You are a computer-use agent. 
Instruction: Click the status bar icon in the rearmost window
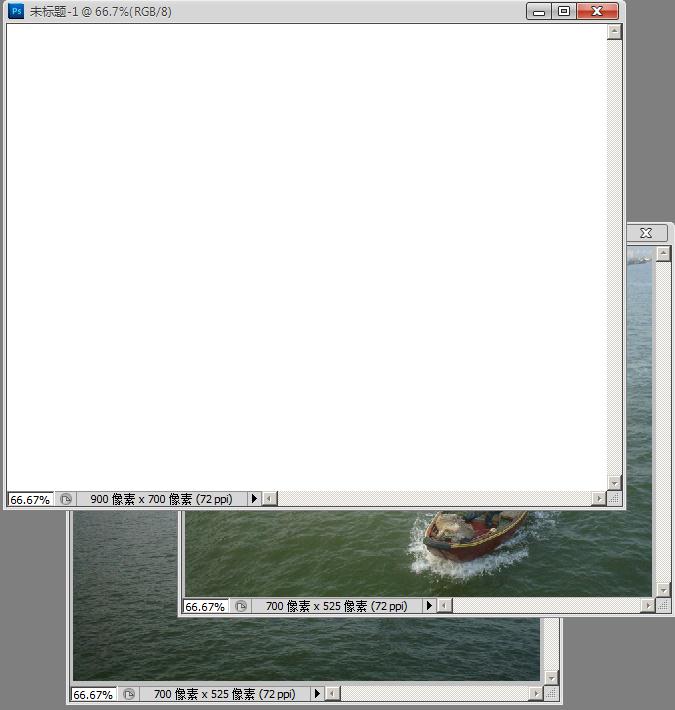point(129,694)
